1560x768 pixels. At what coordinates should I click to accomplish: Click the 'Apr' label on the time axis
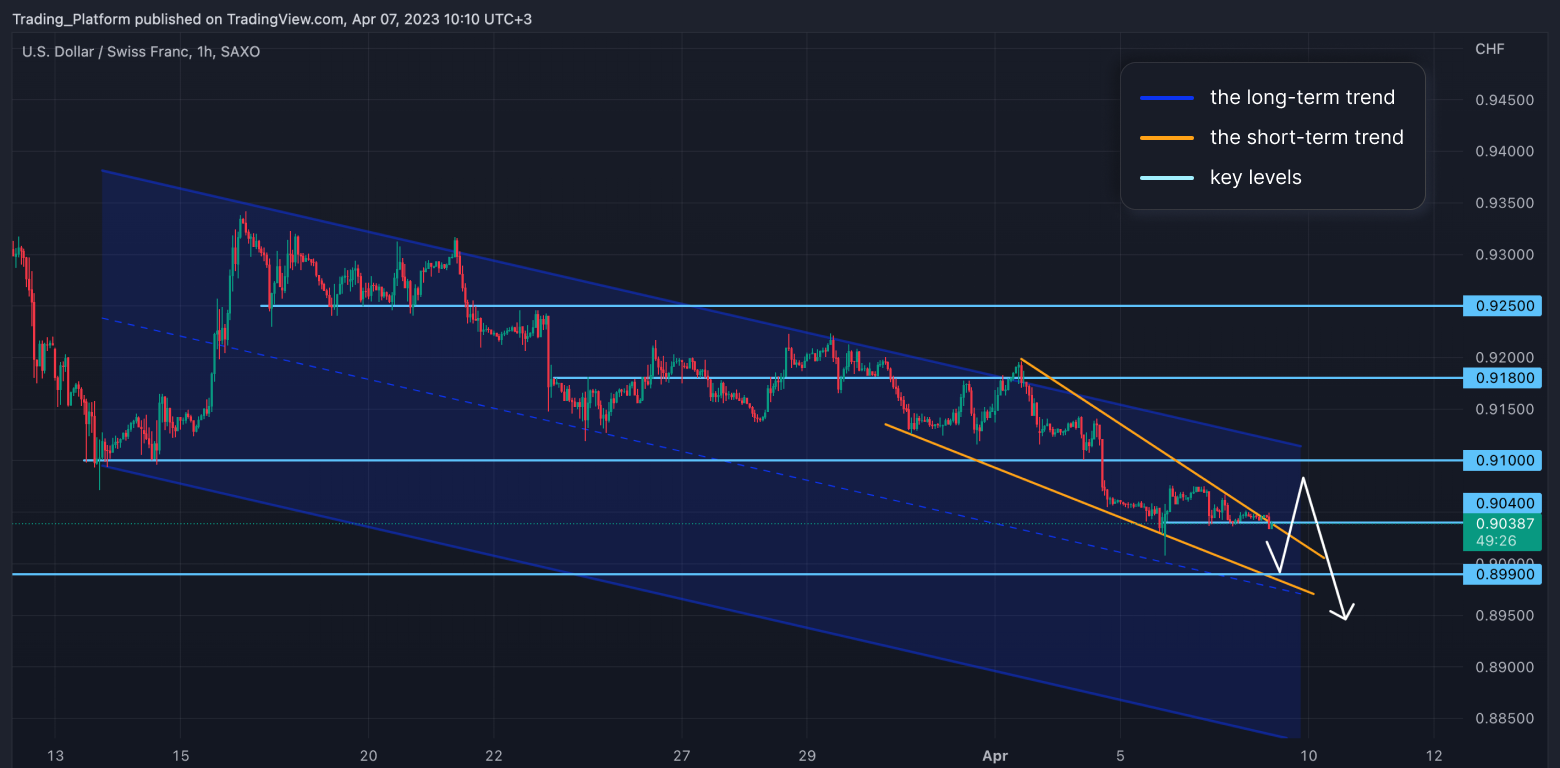click(x=996, y=755)
